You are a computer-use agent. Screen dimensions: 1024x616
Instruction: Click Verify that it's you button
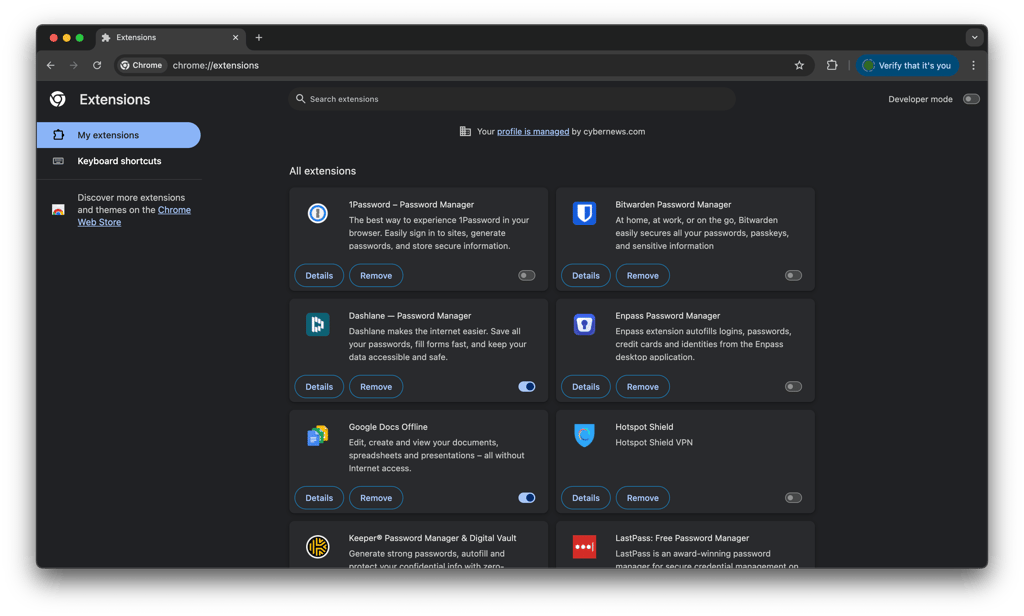click(x=907, y=65)
